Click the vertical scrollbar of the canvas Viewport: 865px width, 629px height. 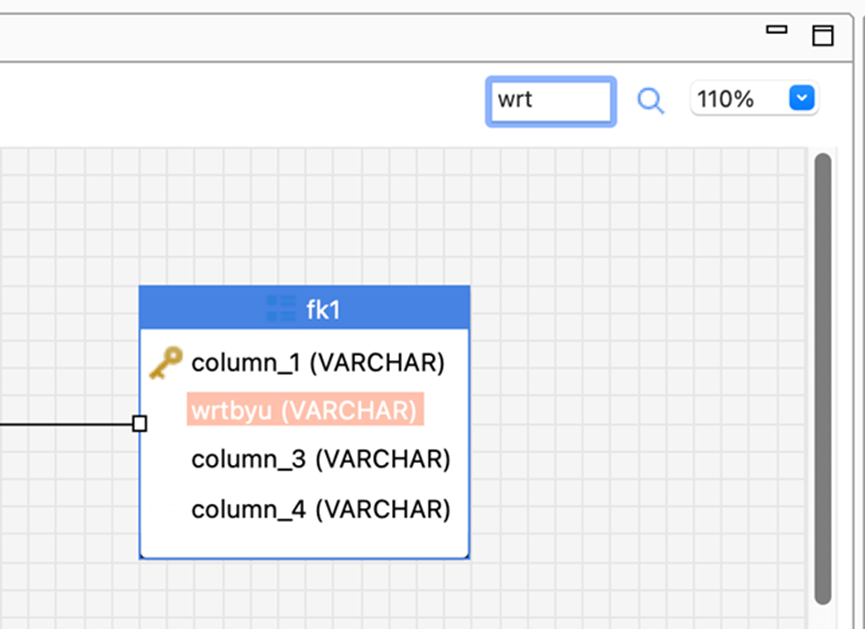pyautogui.click(x=823, y=378)
